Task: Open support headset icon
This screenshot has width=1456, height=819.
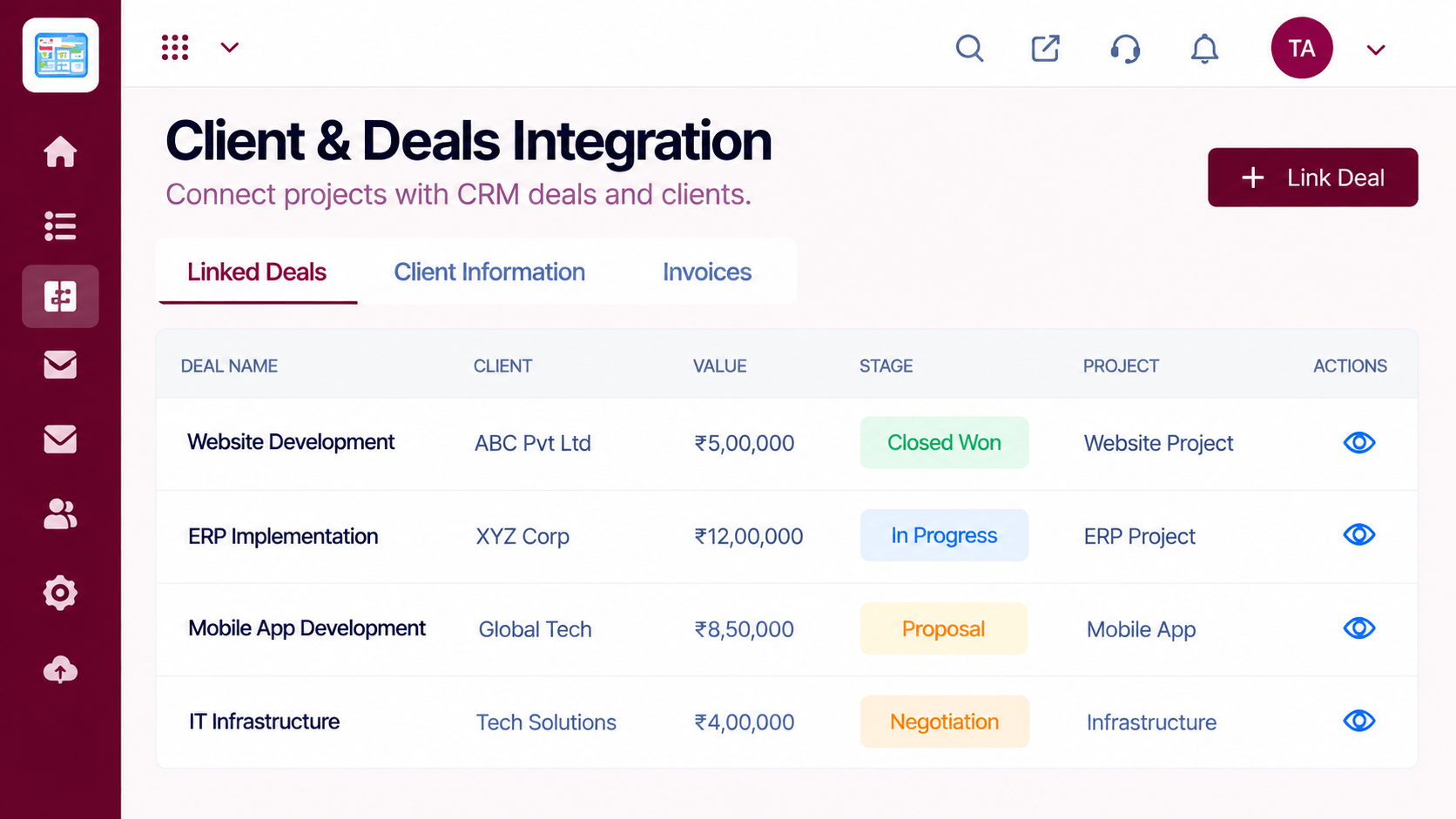Action: pos(1125,49)
